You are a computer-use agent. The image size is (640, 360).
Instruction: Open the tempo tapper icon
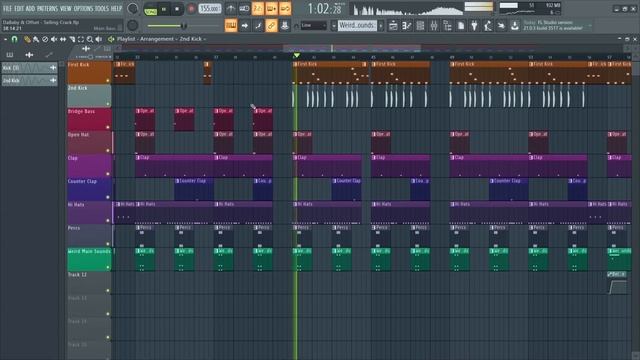click(x=488, y=26)
